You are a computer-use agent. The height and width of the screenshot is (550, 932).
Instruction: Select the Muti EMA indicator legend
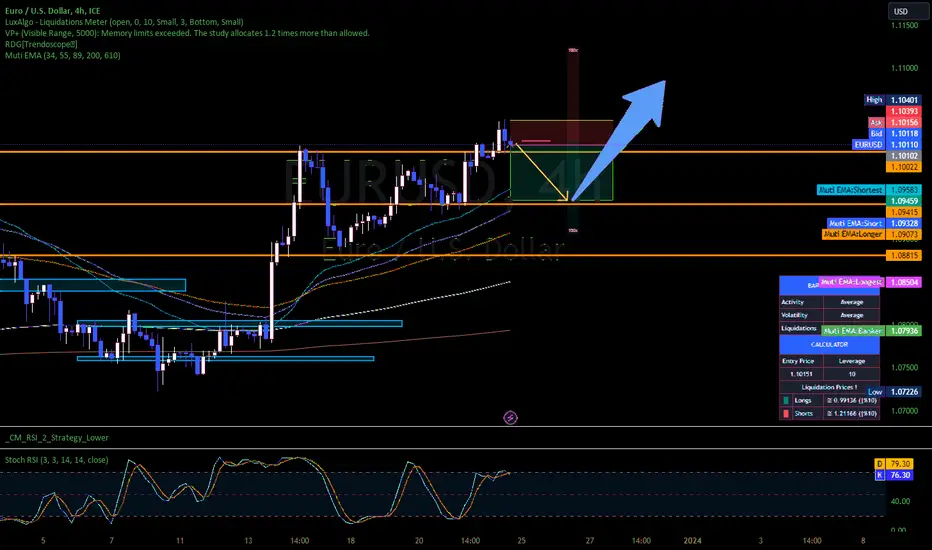62,55
